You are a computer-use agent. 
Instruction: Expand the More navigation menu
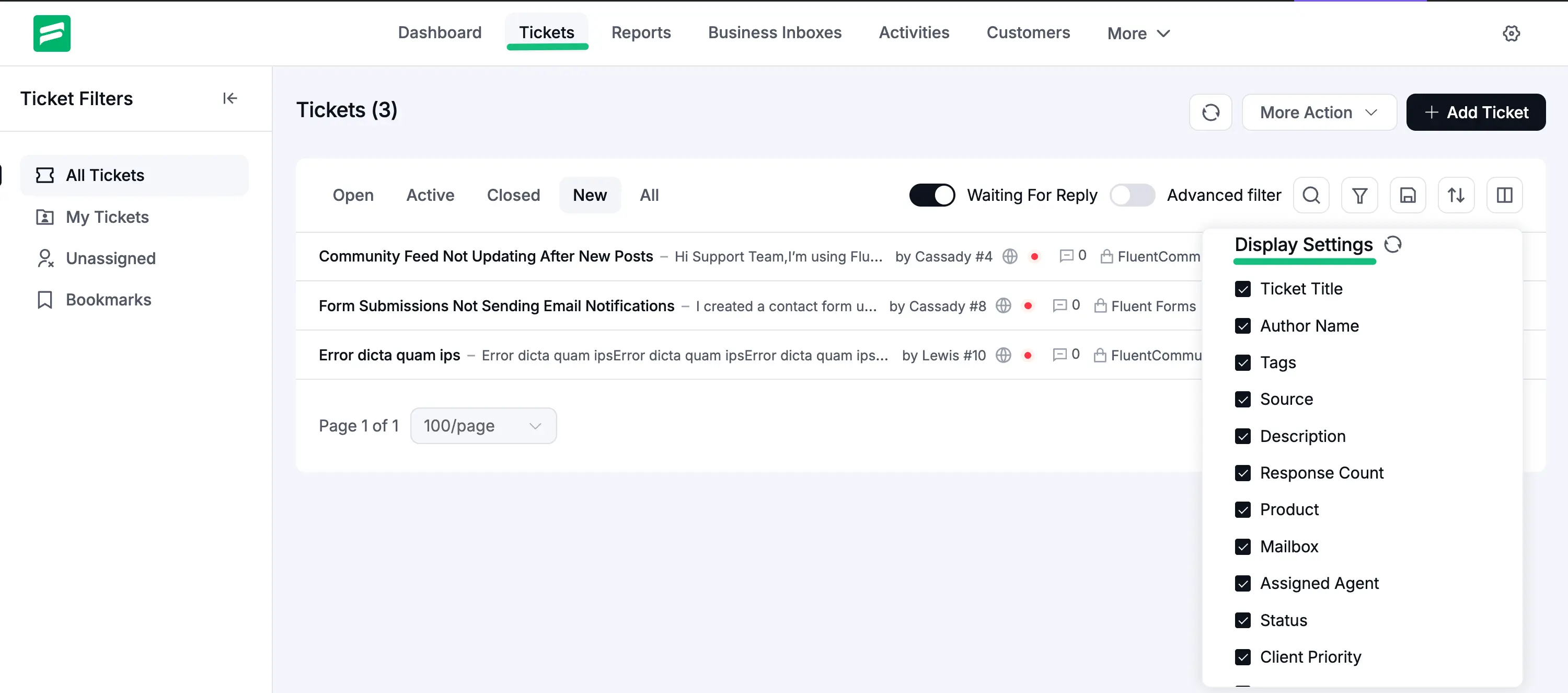(1138, 33)
